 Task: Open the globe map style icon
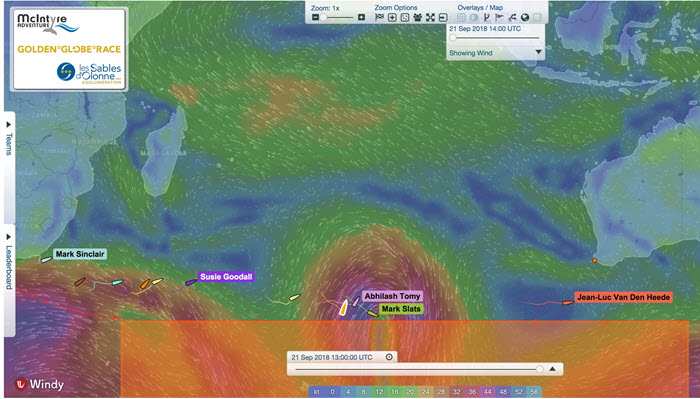coord(525,17)
